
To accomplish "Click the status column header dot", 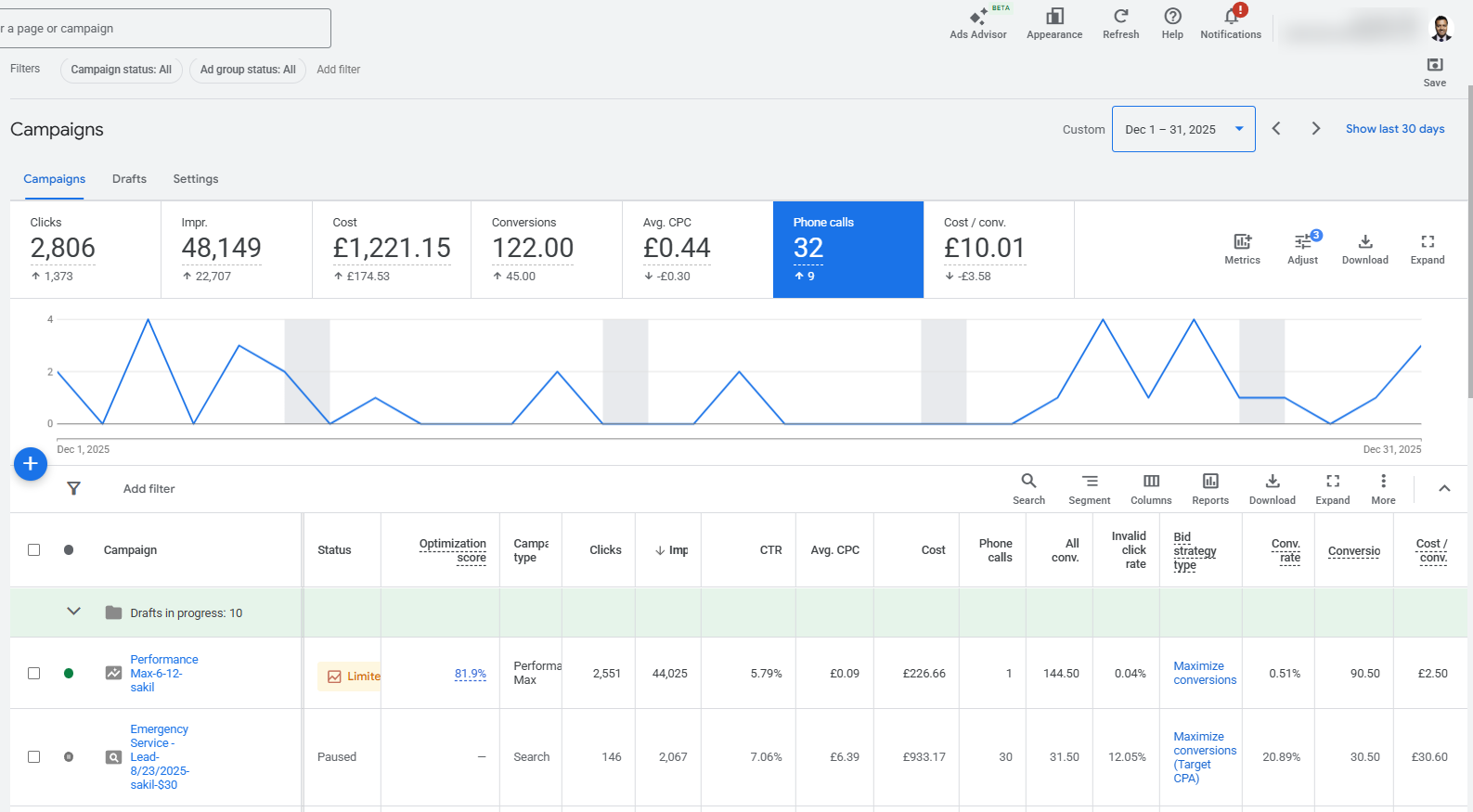I will 69,549.
